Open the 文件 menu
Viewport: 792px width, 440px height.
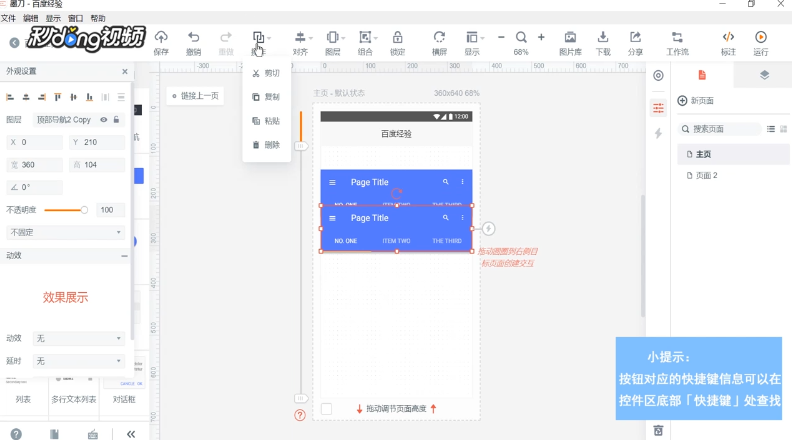pos(8,18)
